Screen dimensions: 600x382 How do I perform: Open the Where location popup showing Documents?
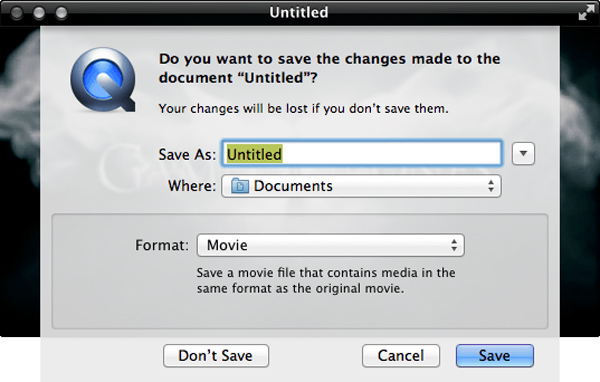[x=361, y=186]
